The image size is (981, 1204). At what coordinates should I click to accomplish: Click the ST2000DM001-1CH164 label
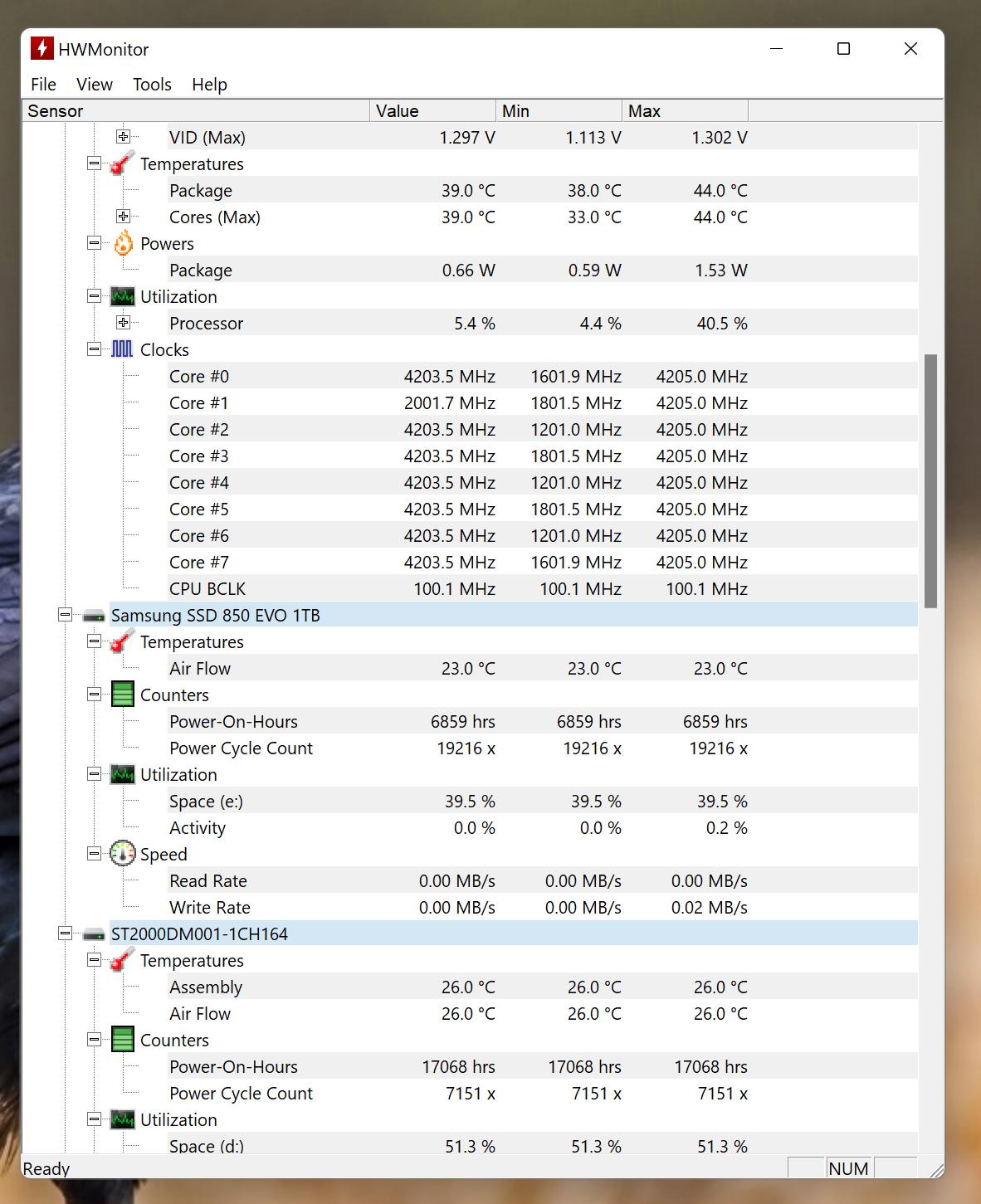pyautogui.click(x=199, y=933)
